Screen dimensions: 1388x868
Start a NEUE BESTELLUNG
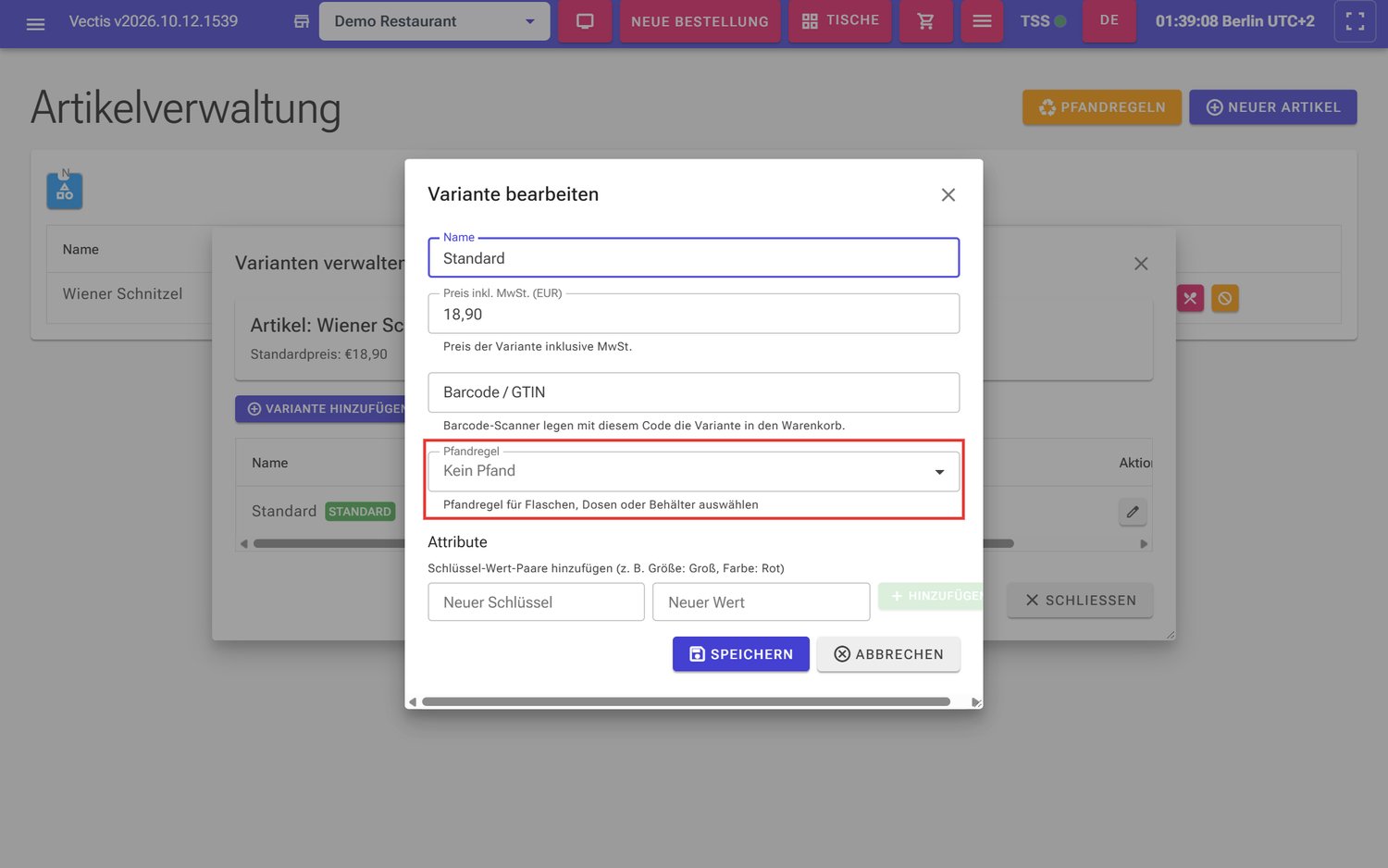[x=700, y=21]
